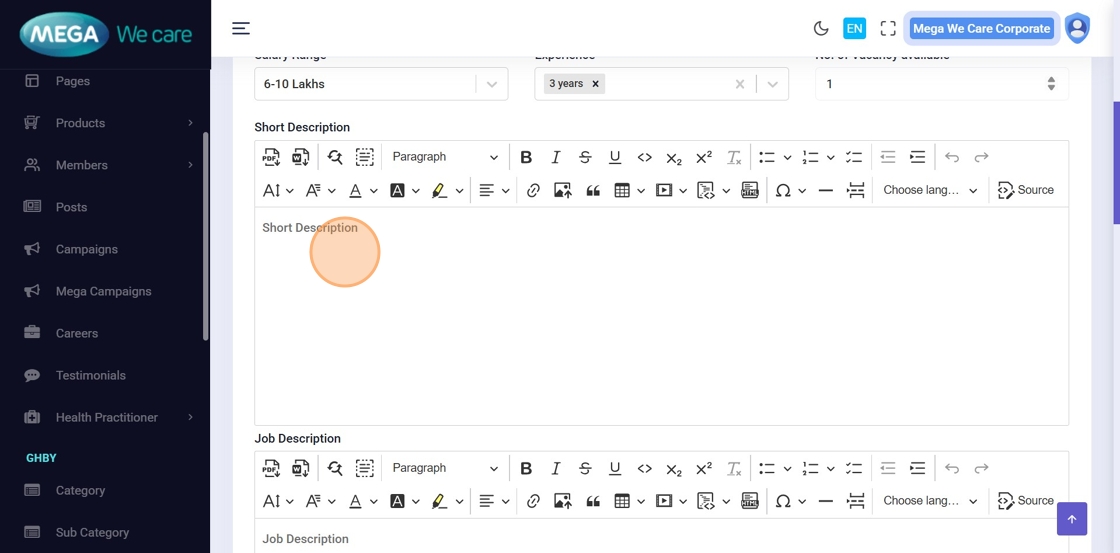
Task: Open Paragraph heading dropdown in Short Description toolbar
Action: coord(444,157)
